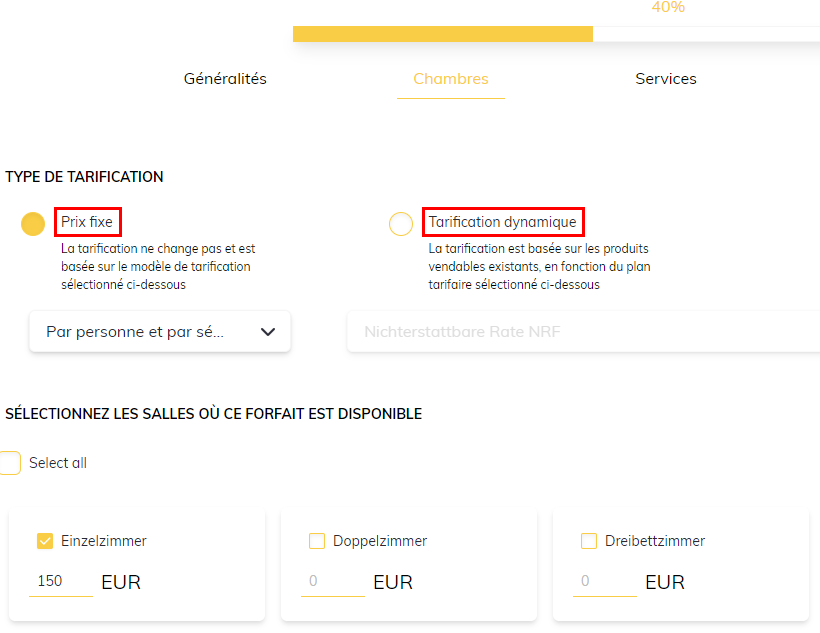Choose the Tarification dynamique radio button
This screenshot has height=633, width=820.
401,224
